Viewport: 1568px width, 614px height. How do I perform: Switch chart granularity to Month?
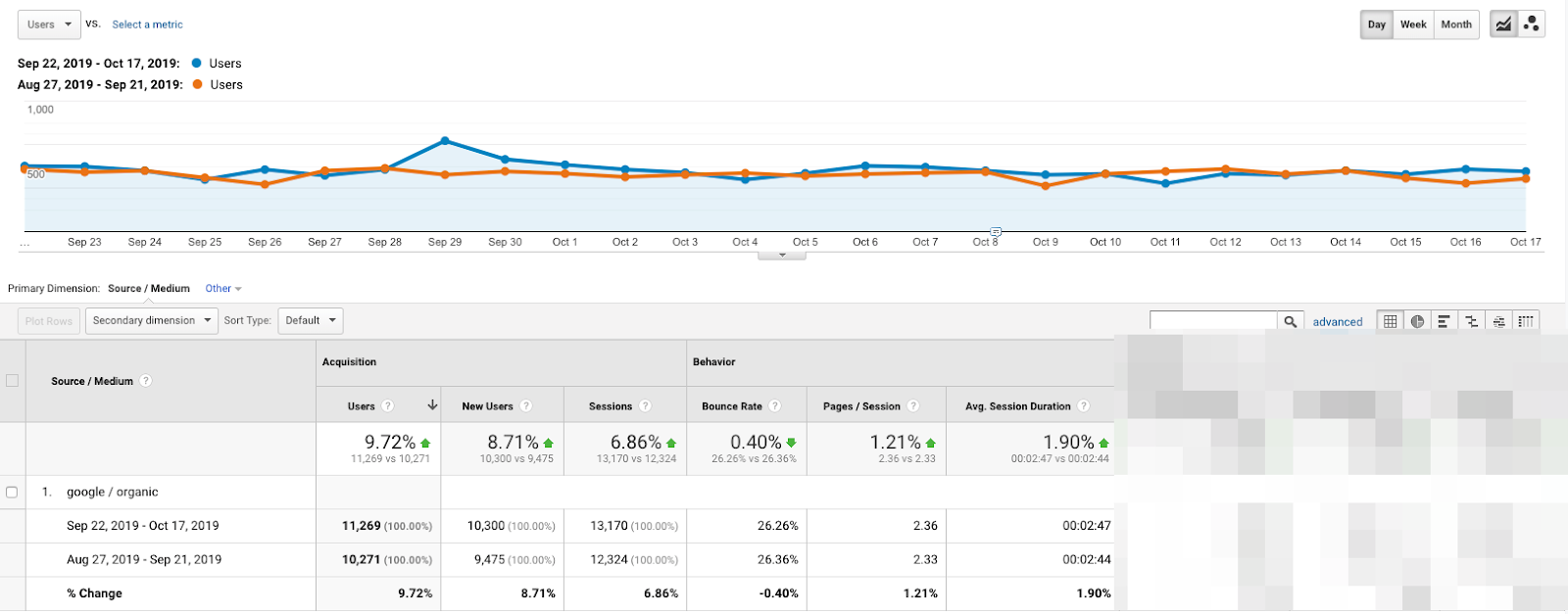tap(1456, 24)
